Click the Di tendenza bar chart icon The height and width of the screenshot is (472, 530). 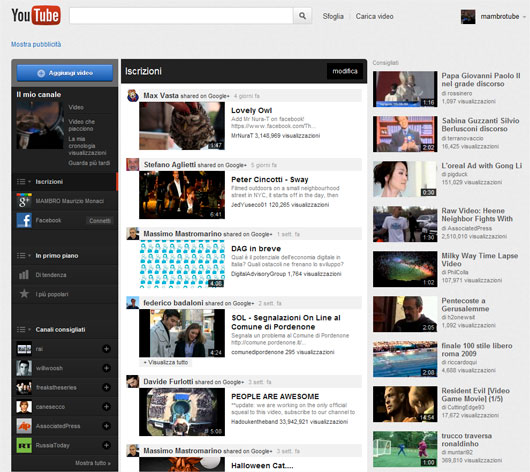pos(24,275)
